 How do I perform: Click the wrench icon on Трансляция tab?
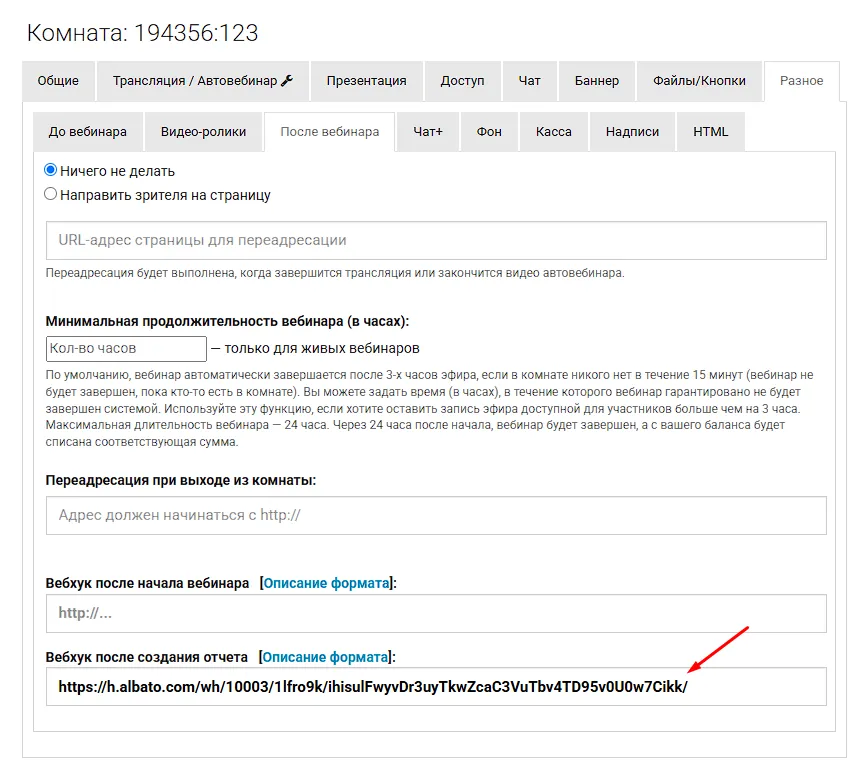tap(287, 81)
